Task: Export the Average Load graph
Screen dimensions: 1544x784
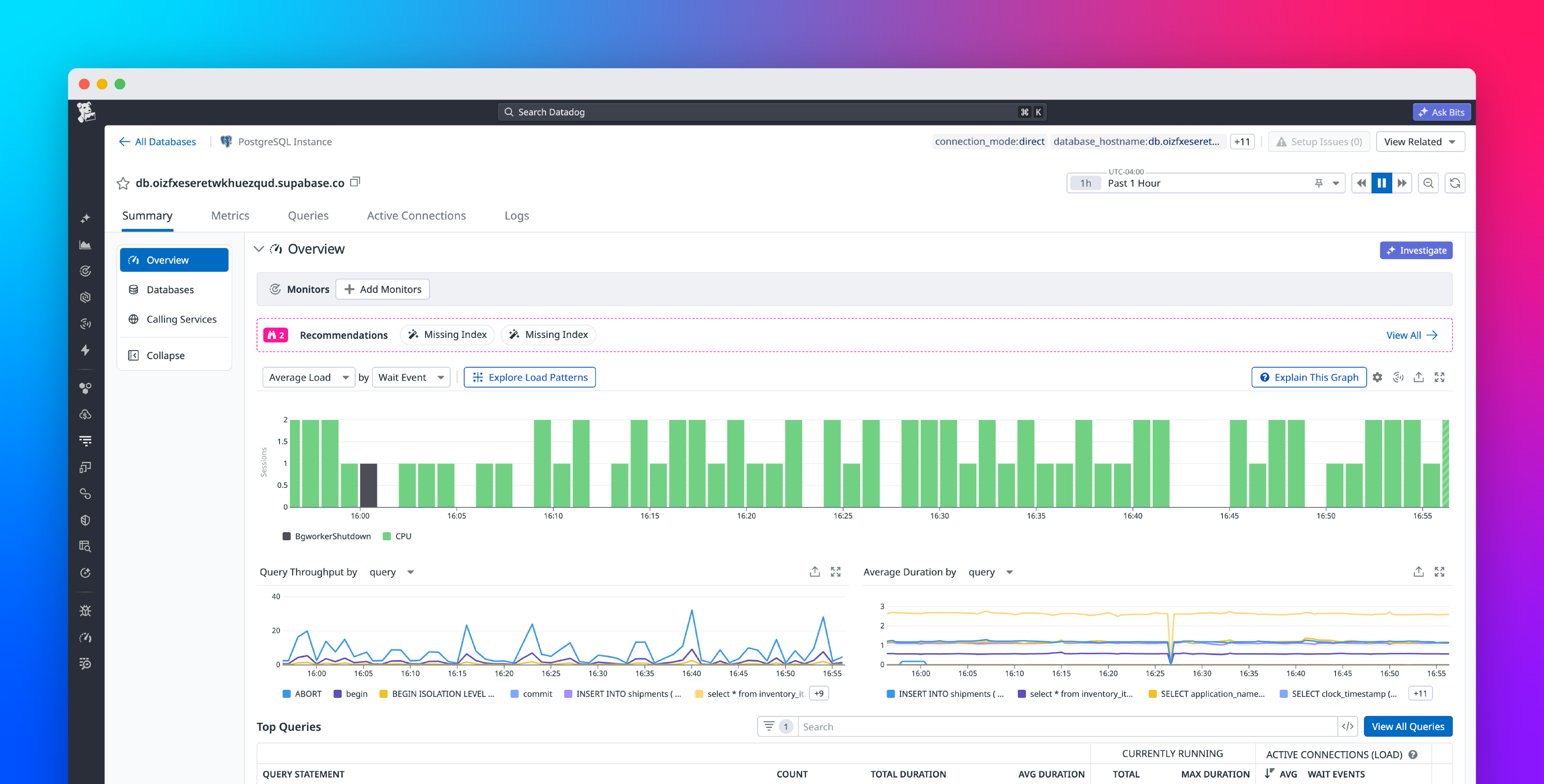Action: [x=1419, y=377]
